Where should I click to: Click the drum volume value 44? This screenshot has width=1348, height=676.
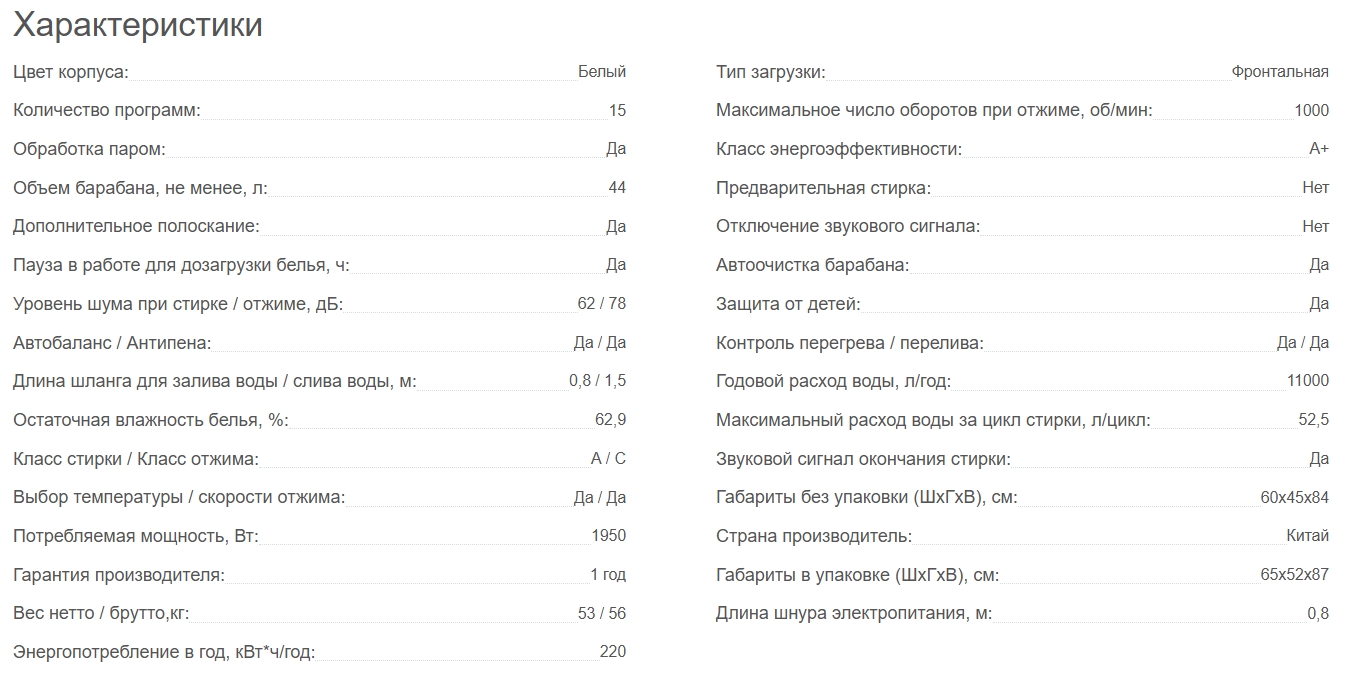[x=617, y=188]
